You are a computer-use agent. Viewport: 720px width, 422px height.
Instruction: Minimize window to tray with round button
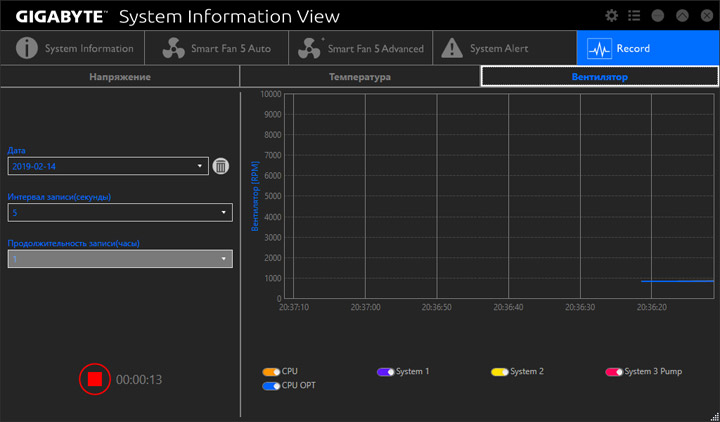[658, 16]
